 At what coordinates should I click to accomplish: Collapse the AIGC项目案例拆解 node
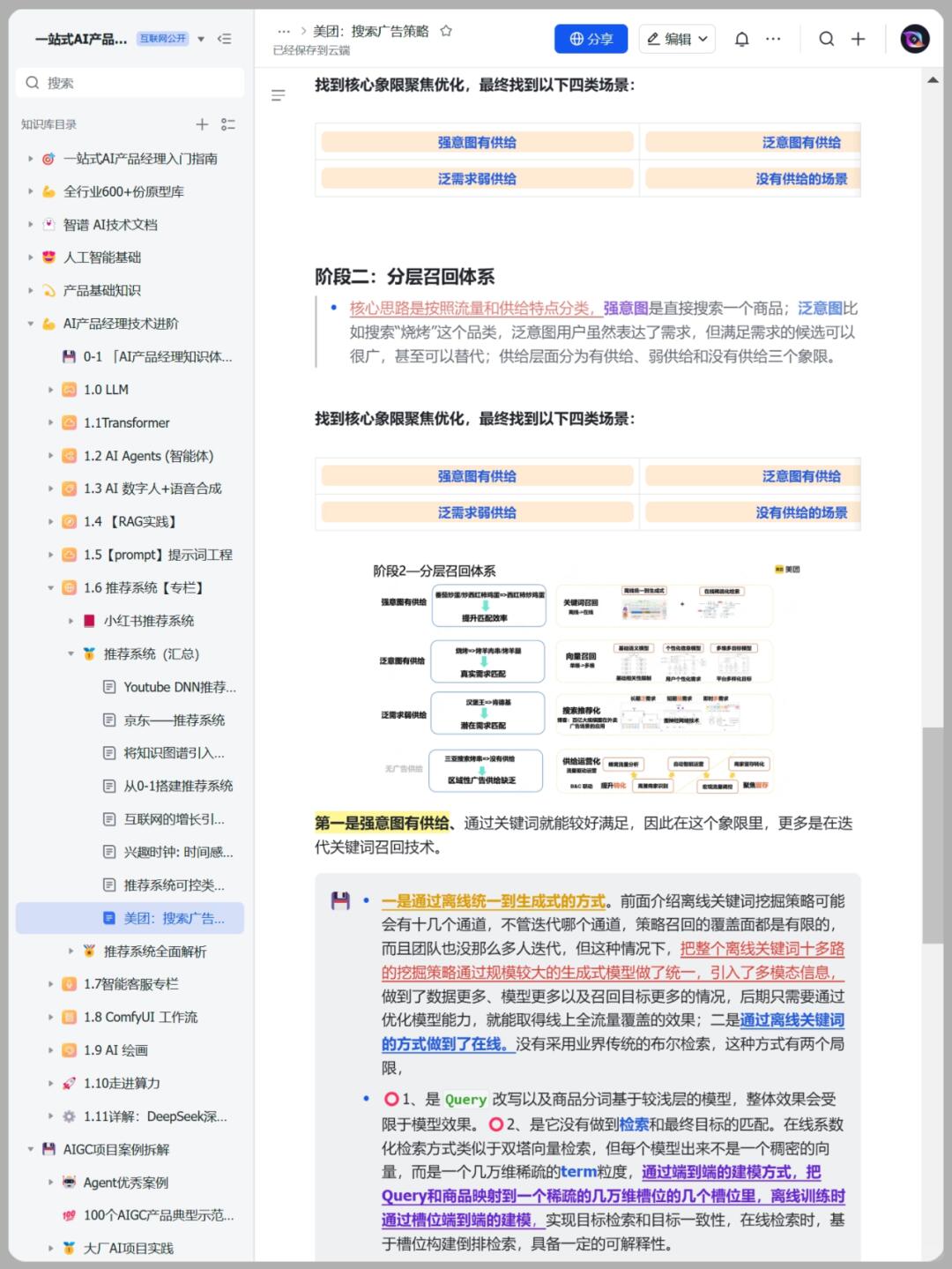[x=30, y=1149]
